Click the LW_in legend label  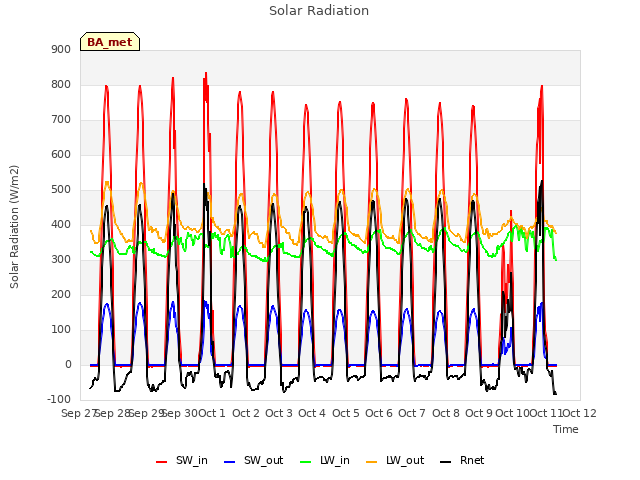point(335,460)
